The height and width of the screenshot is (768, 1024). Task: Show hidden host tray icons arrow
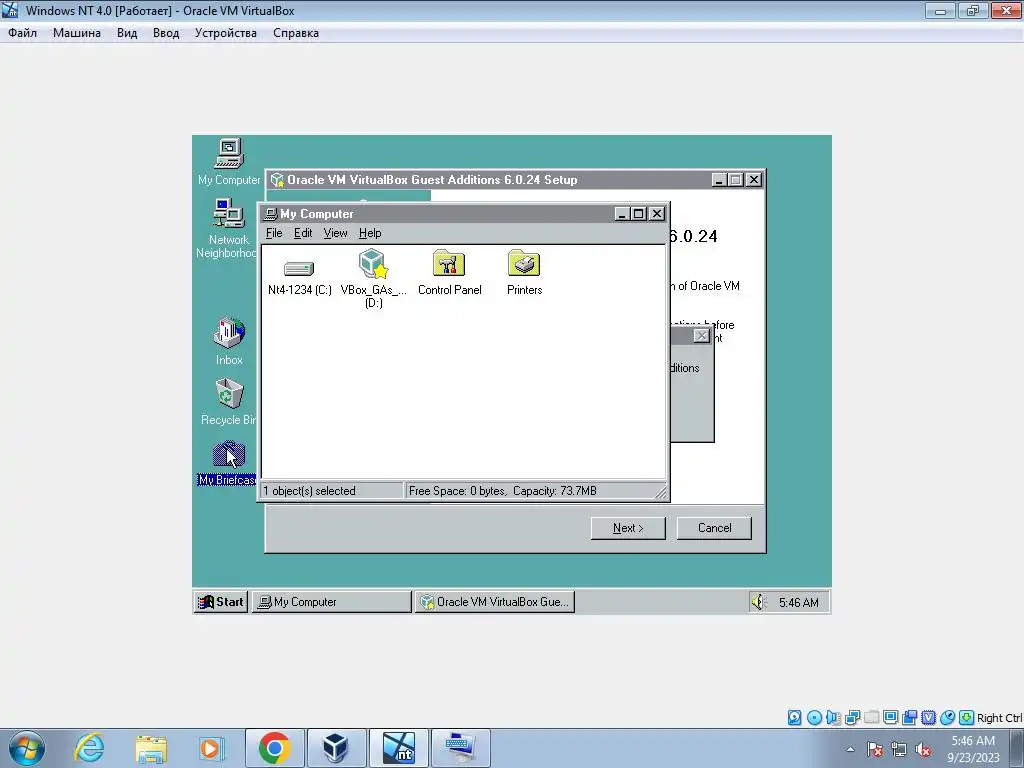click(x=850, y=750)
